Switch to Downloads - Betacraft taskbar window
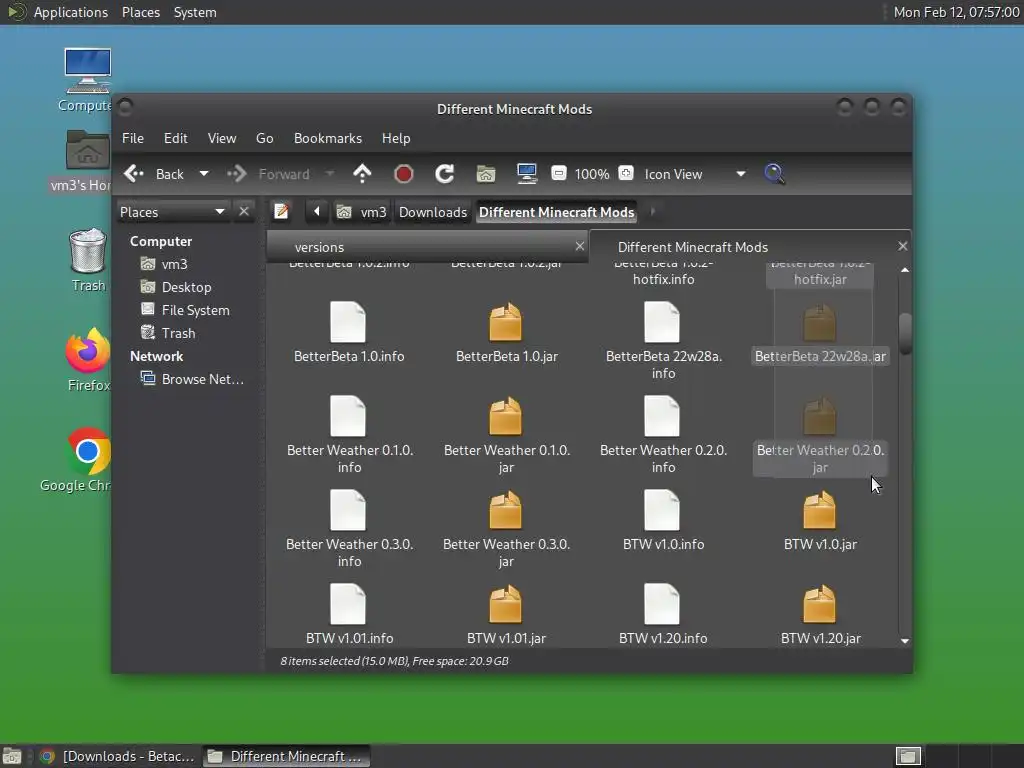This screenshot has height=768, width=1024. [118, 756]
